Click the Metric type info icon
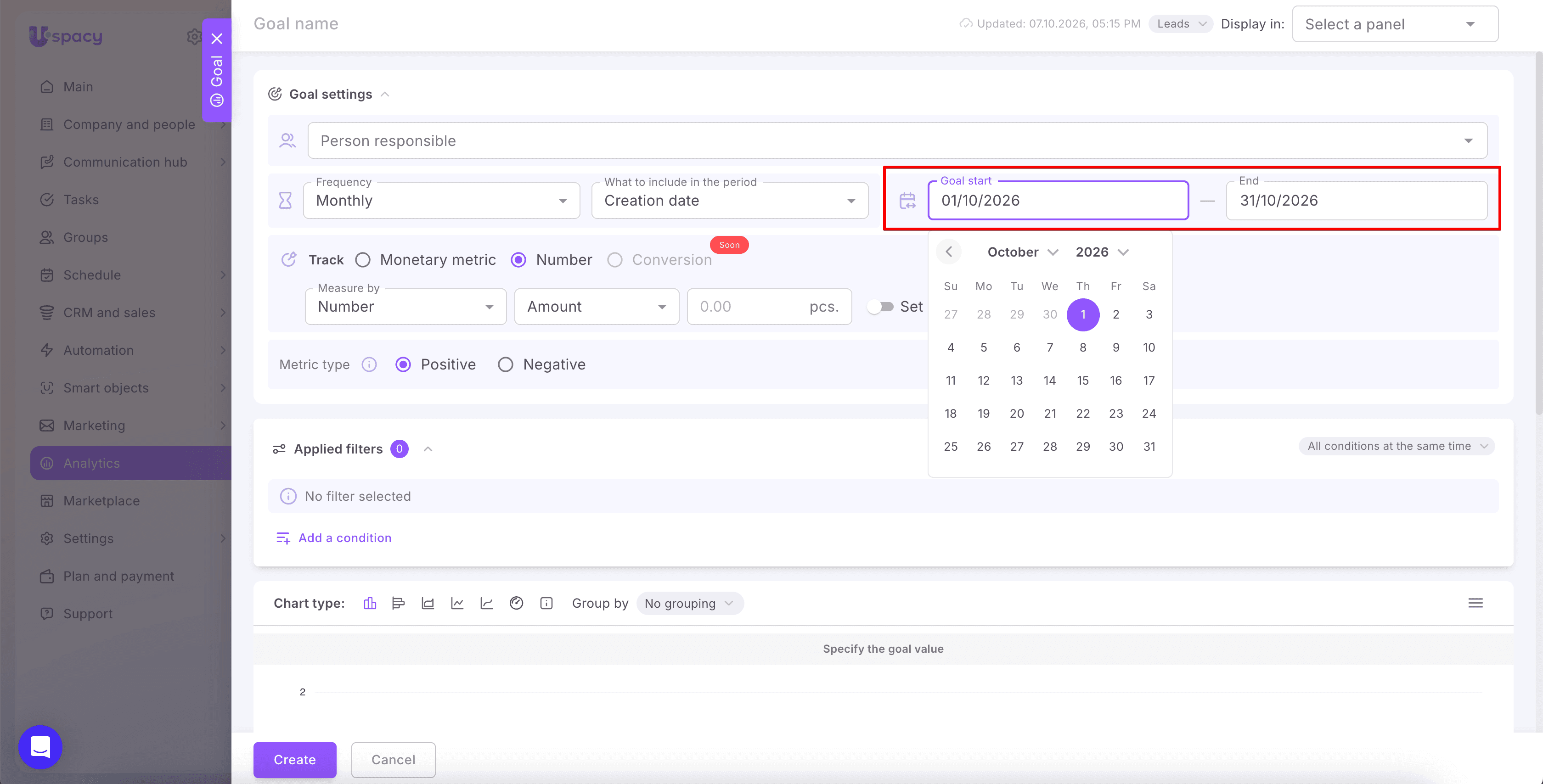 tap(369, 364)
